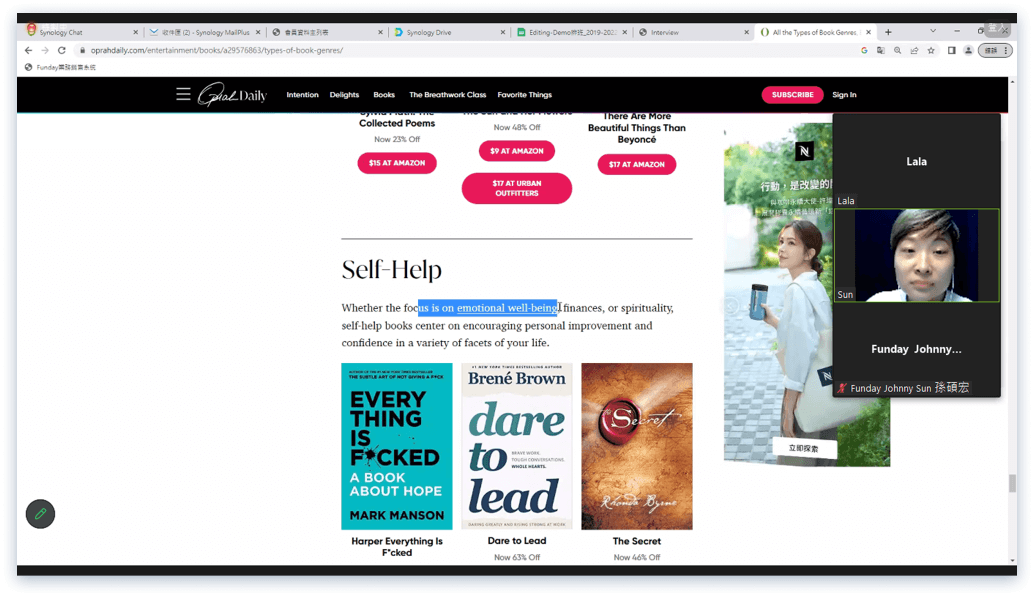Reload the page with the refresh icon
Screen dimensions: 1034x597
point(62,50)
